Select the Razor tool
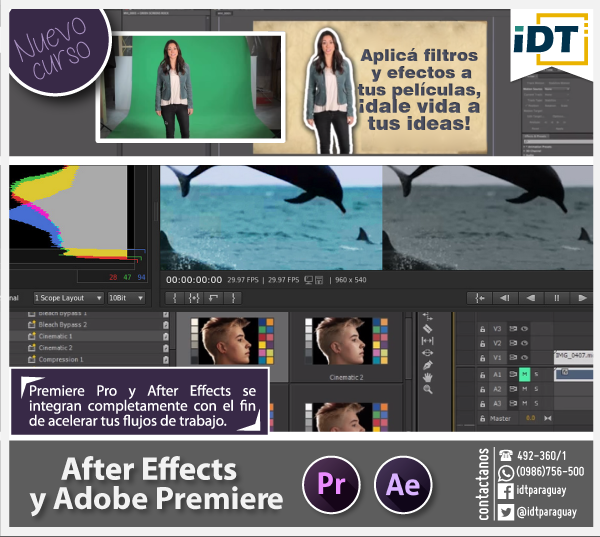600x537 pixels. tap(427, 328)
